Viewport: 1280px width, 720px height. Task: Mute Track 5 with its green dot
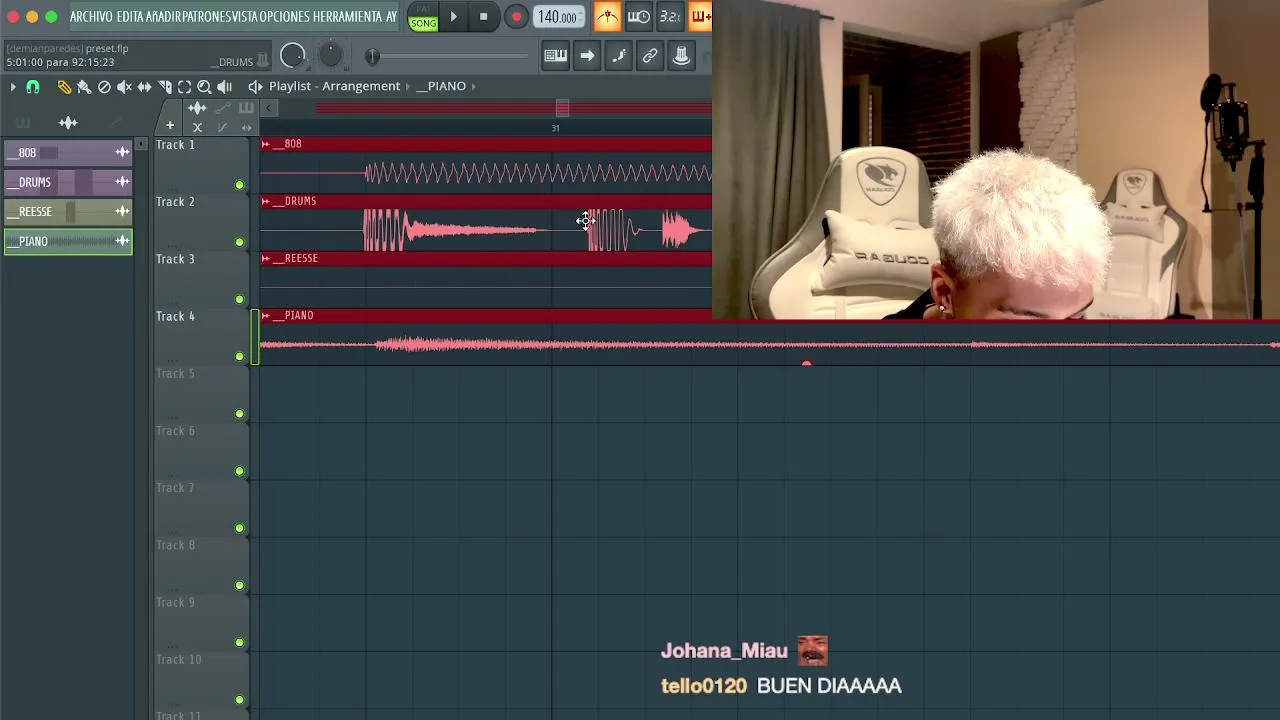(239, 414)
